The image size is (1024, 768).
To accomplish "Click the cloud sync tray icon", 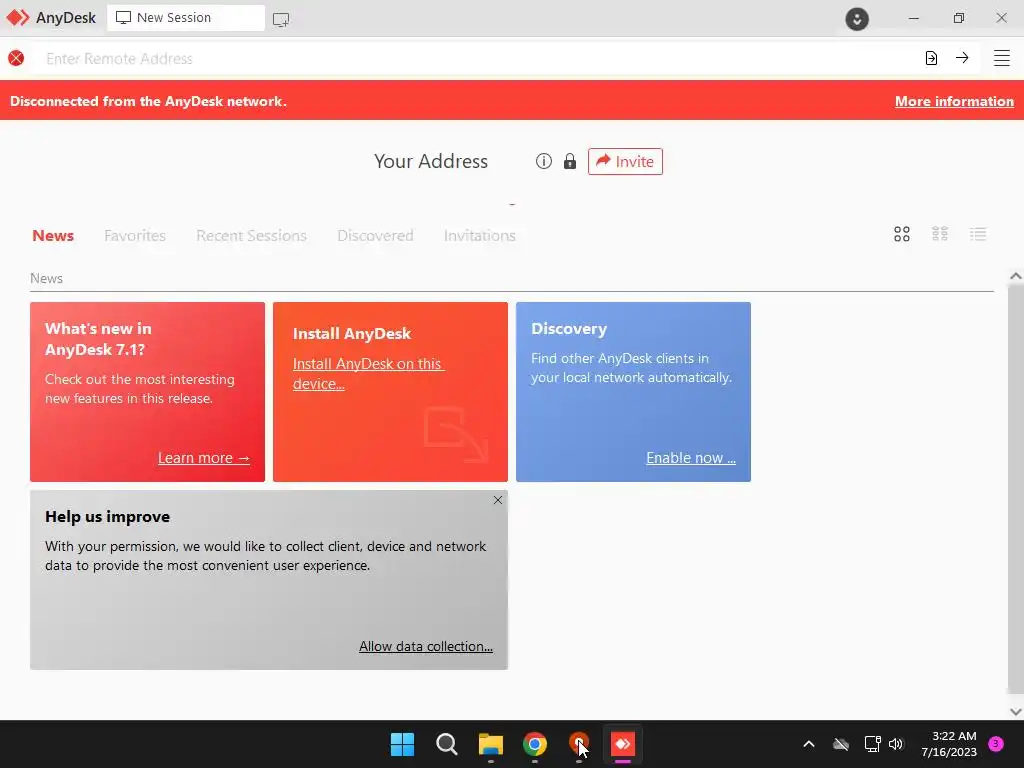I will click(x=841, y=744).
